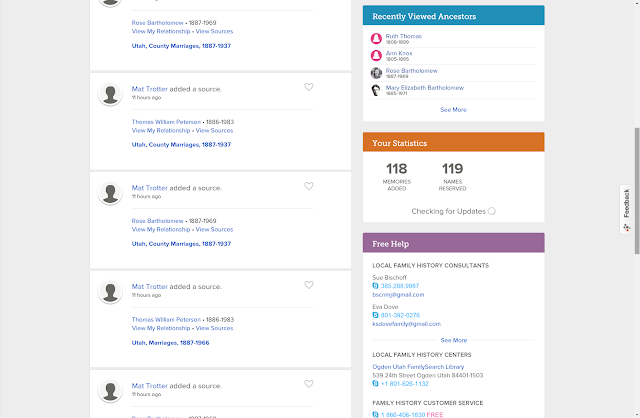
Task: Click Mat Trotter's avatar on the Thomas Peterson County Marriages post
Action: tap(110, 94)
